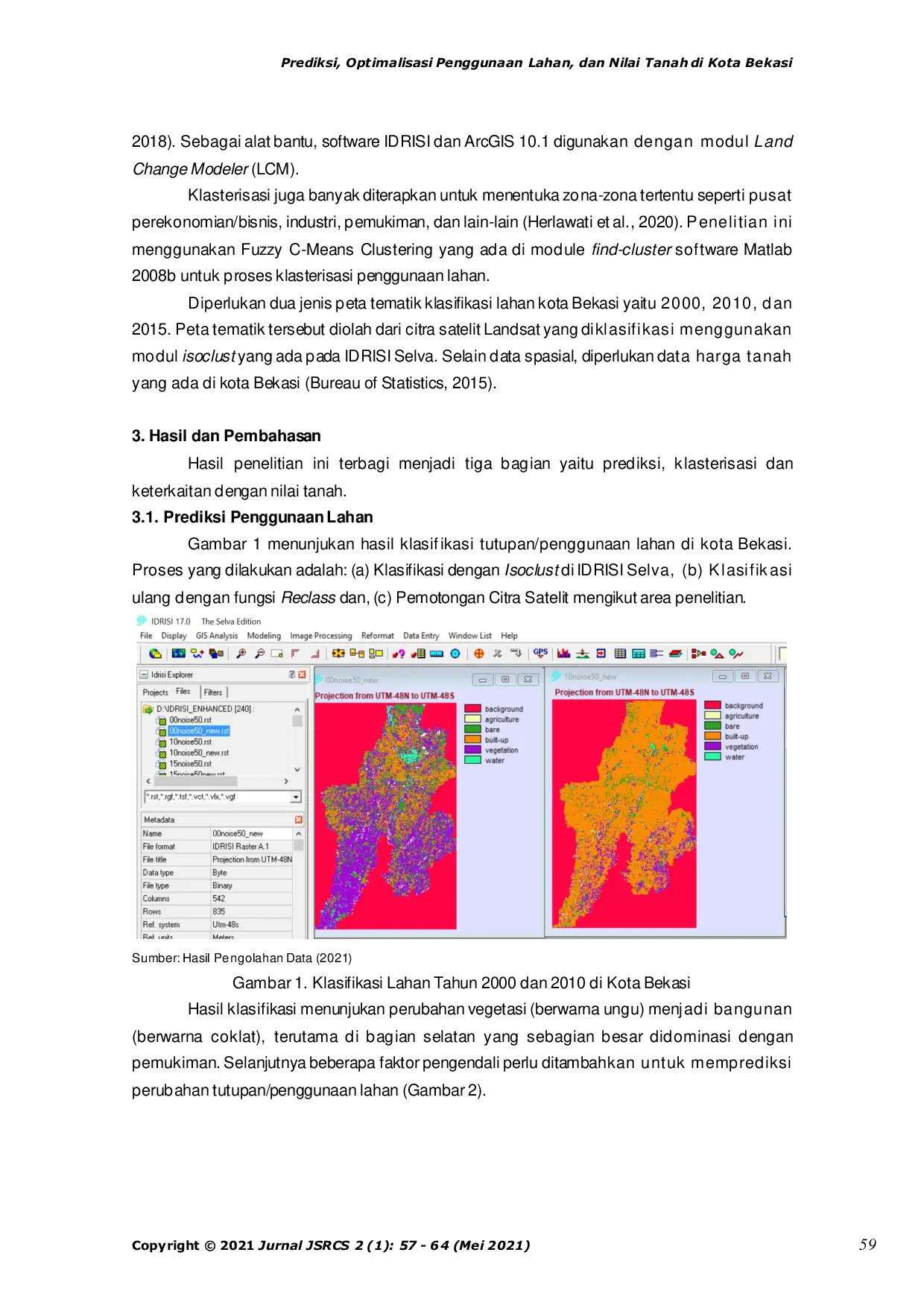Click the blue measure ruler icon
The image size is (924, 1308).
tap(437, 654)
